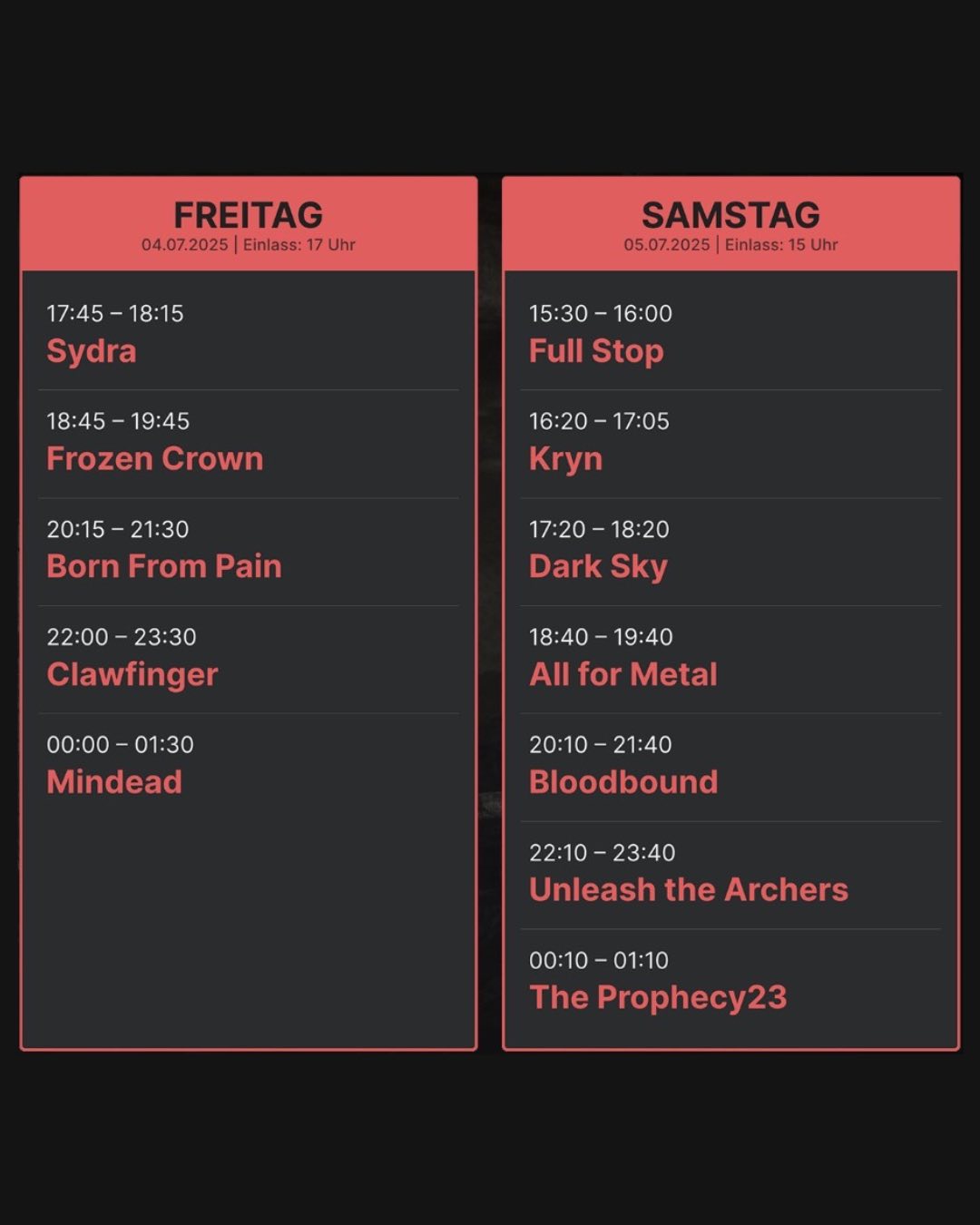Select the Clawfinger band name
Viewport: 980px width, 1225px height.
(x=132, y=674)
